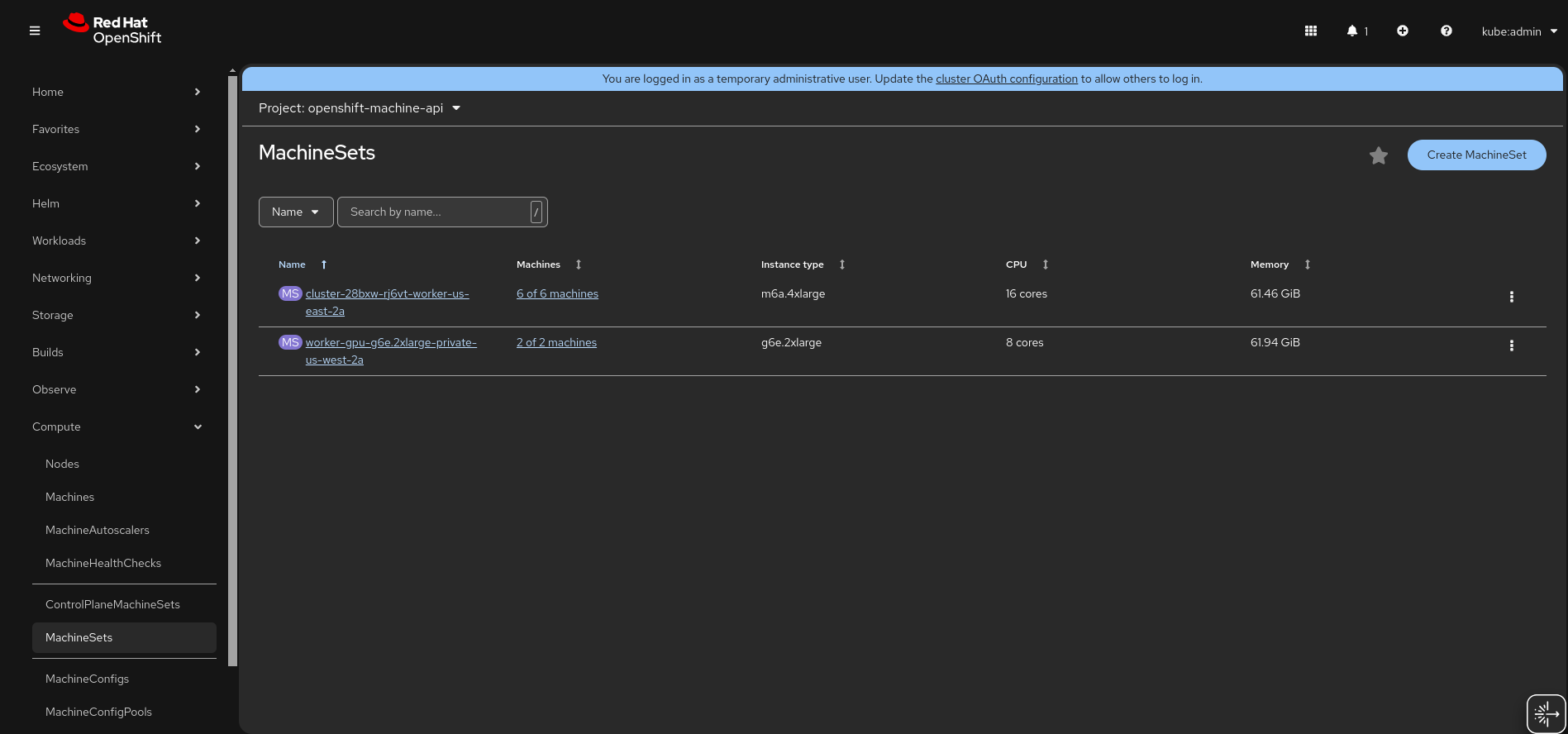
Task: Open the Lightspeed assistant floating icon
Action: point(1546,713)
